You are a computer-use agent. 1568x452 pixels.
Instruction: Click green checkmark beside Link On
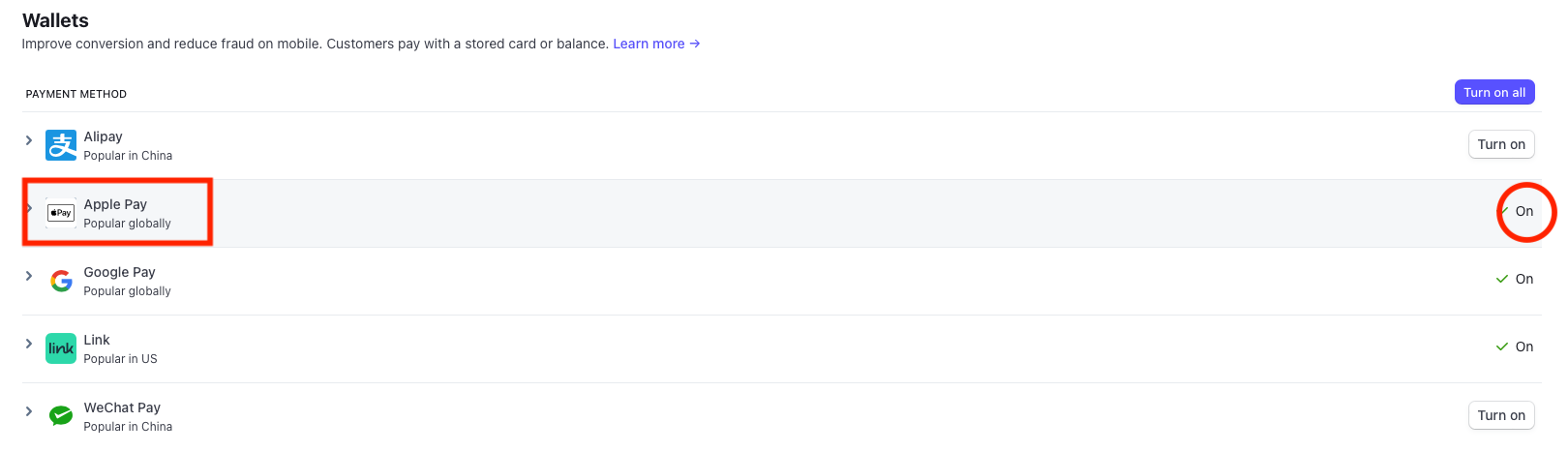pos(1502,347)
